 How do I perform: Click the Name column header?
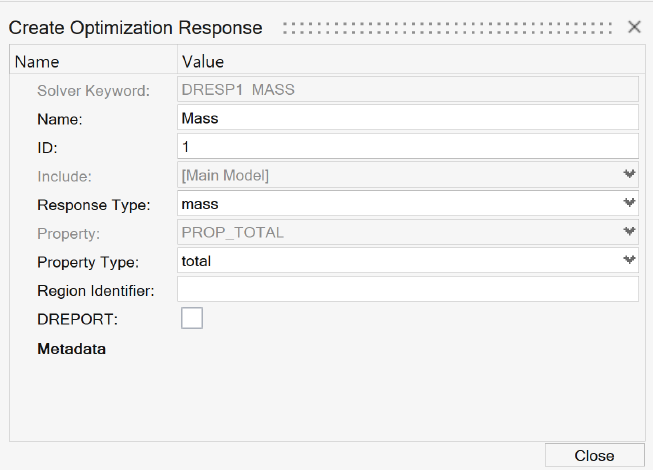[x=37, y=62]
